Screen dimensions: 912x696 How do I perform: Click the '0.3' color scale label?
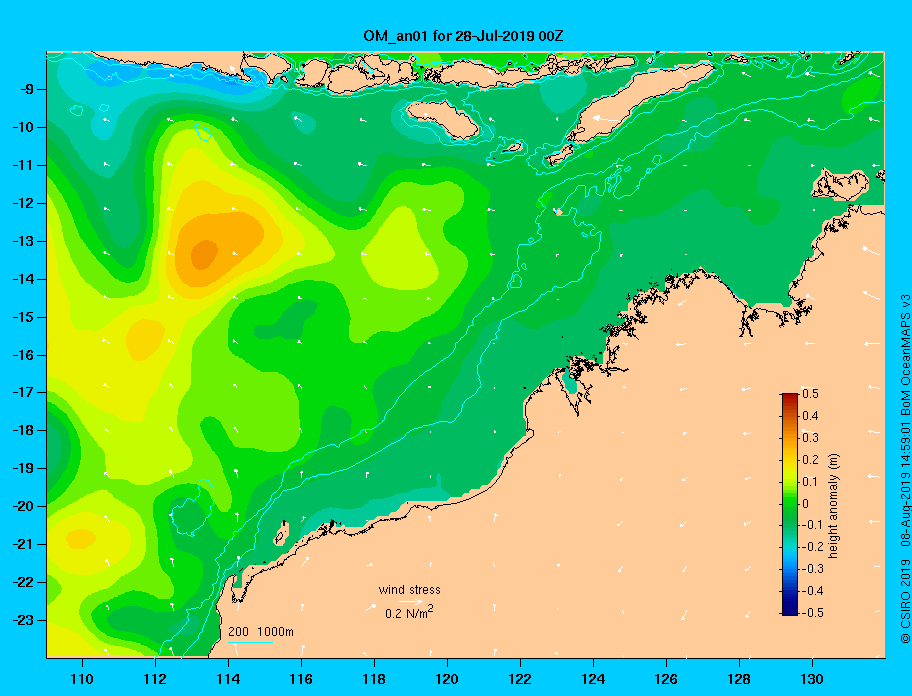pos(810,438)
